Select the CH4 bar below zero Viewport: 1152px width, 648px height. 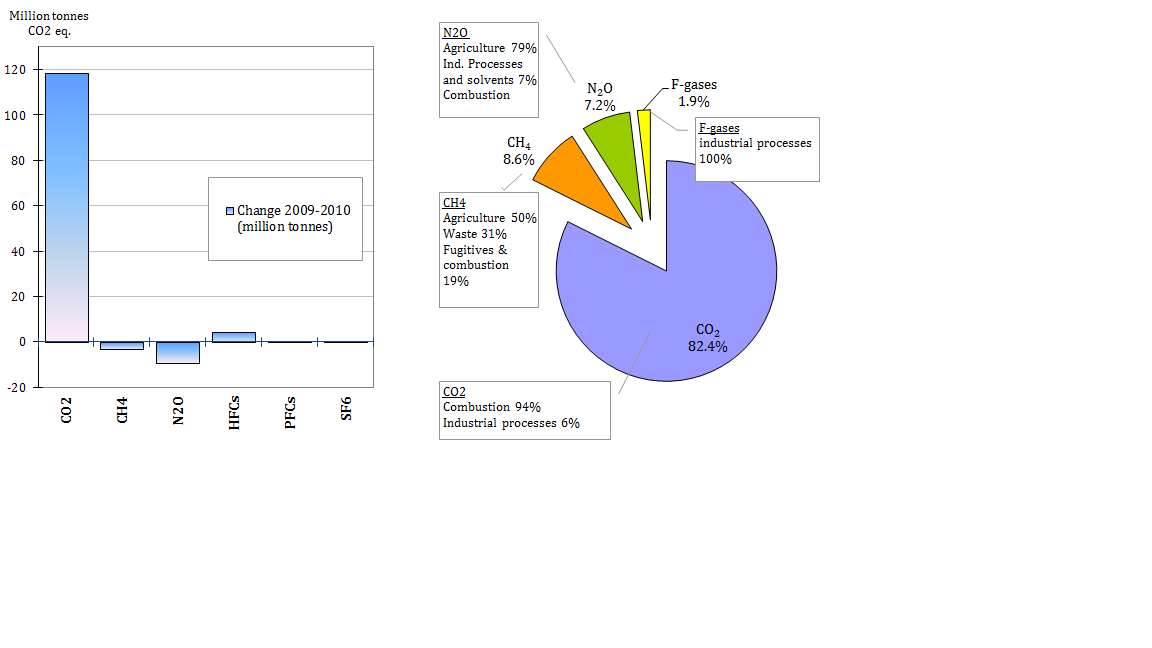click(x=122, y=345)
